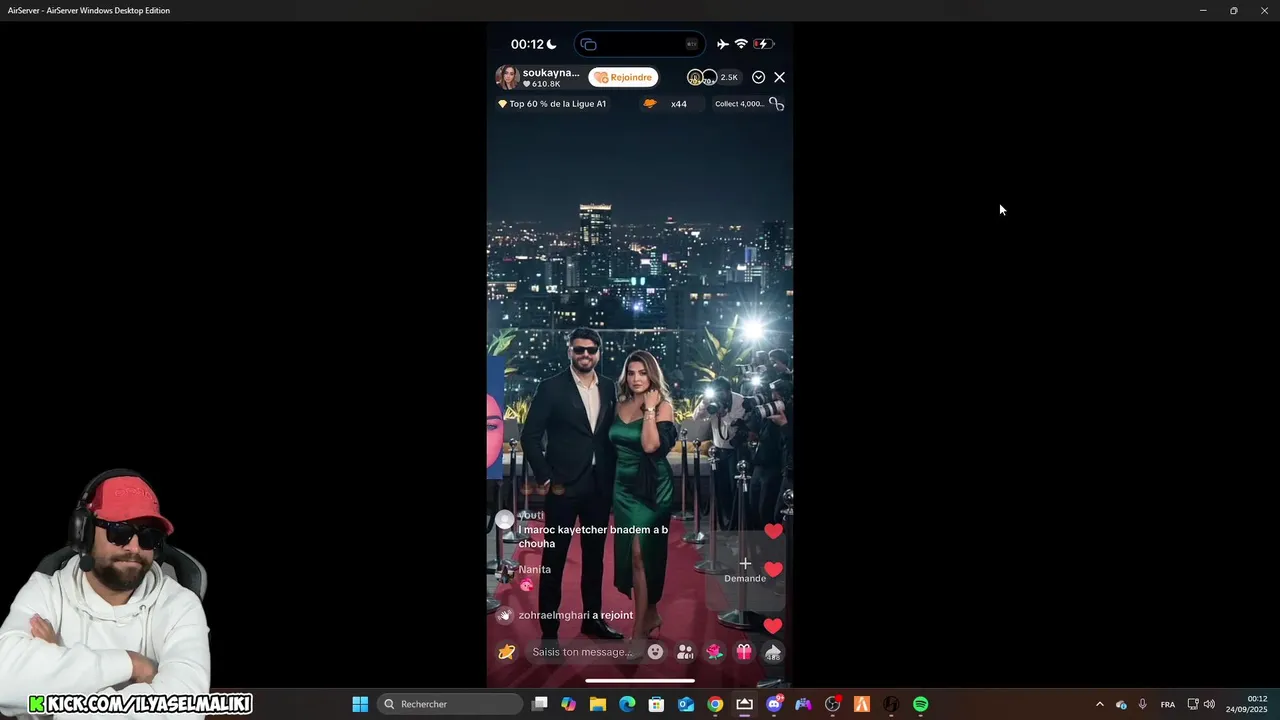Select AirServer taskbar icon
This screenshot has height=720, width=1280.
[744, 704]
